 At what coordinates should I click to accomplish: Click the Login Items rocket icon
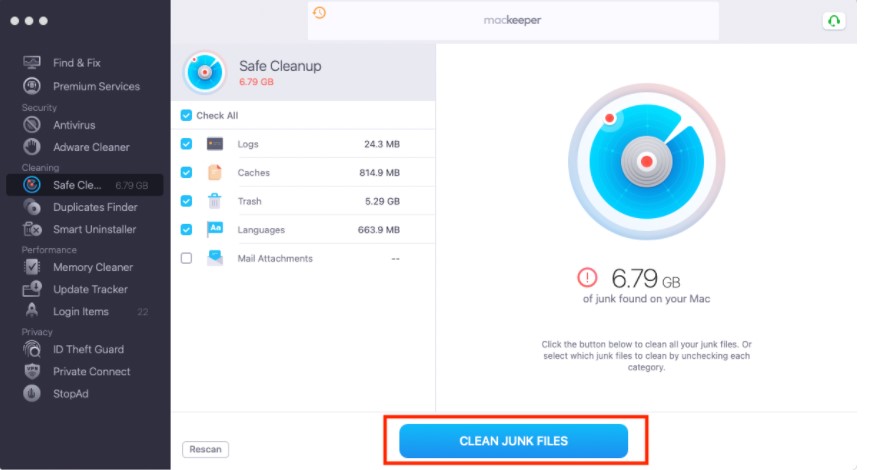click(32, 311)
